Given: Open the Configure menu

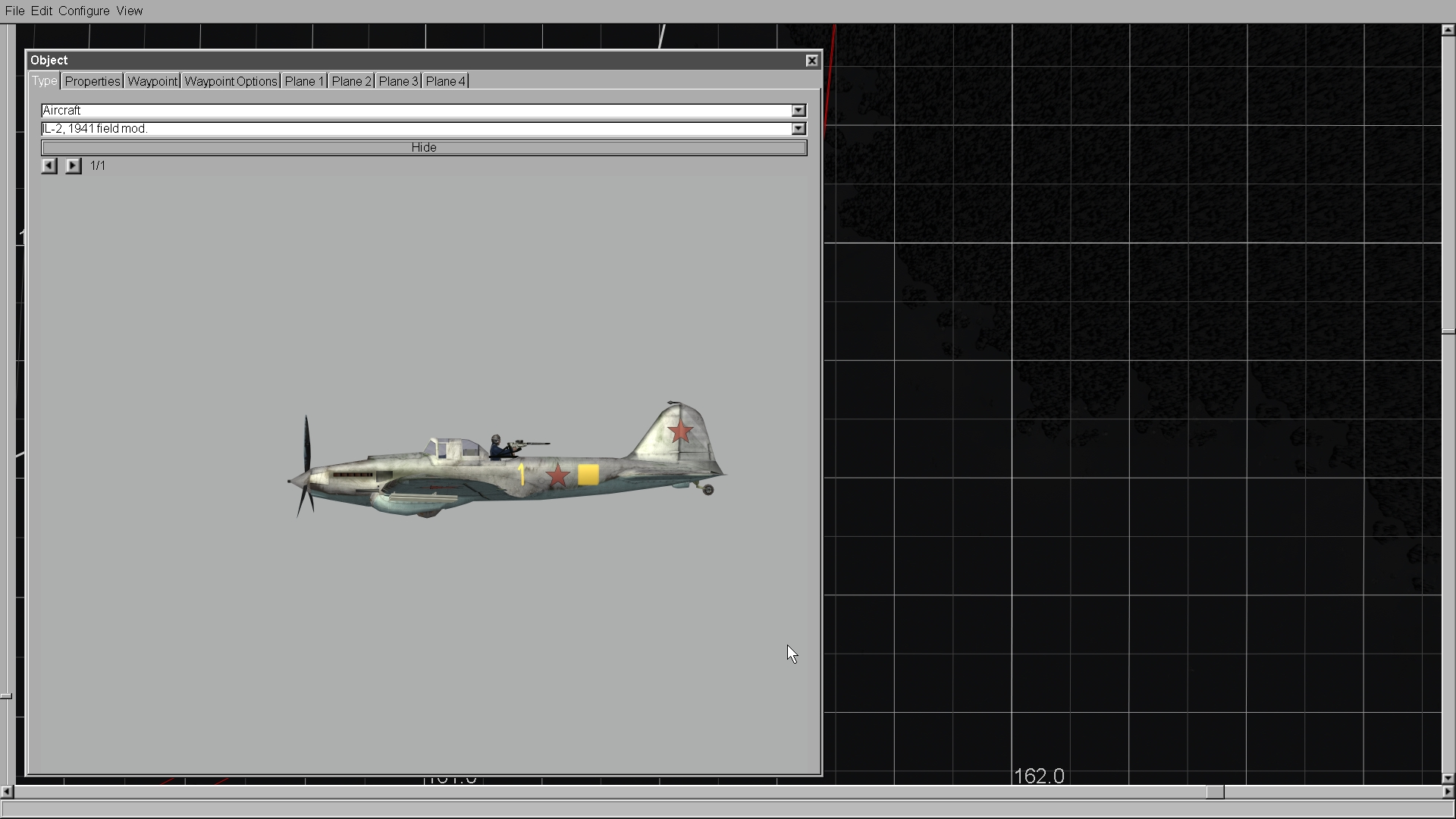Looking at the screenshot, I should [x=83, y=11].
